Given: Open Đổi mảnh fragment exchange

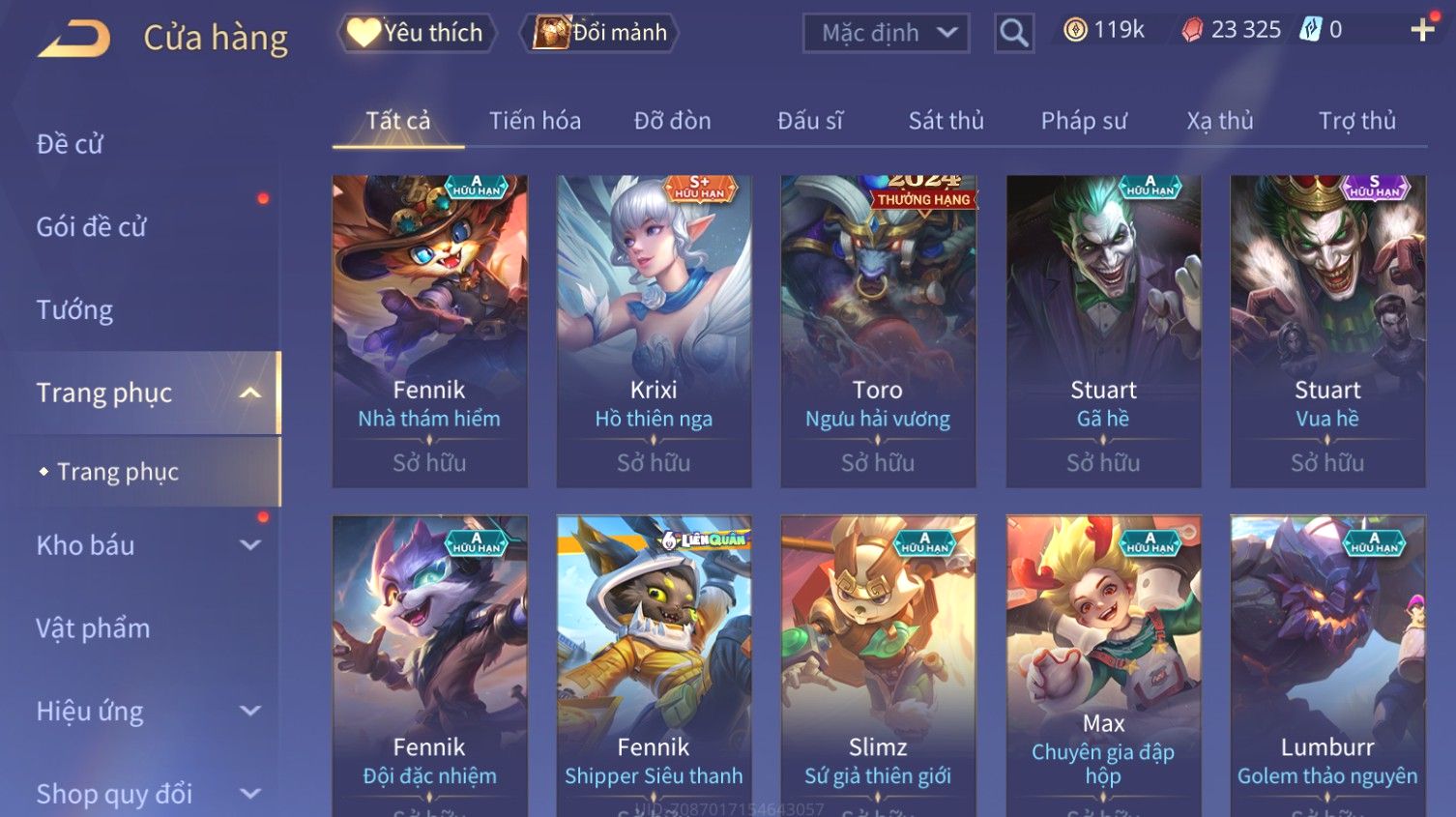Looking at the screenshot, I should pyautogui.click(x=599, y=33).
